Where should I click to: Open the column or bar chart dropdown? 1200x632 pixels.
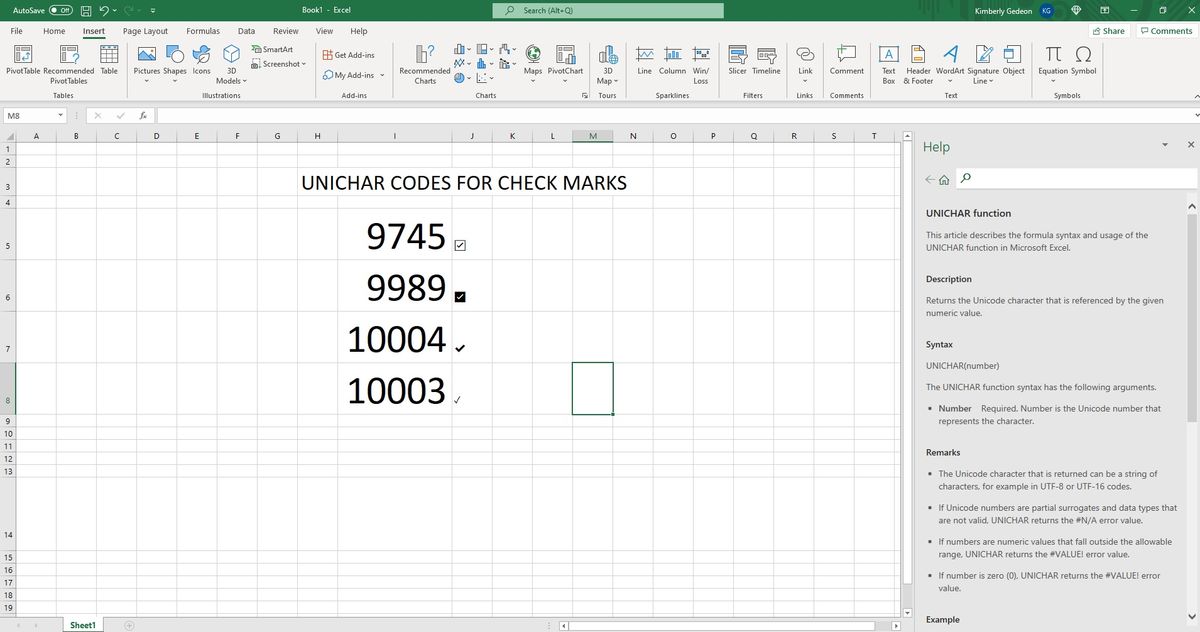click(468, 48)
